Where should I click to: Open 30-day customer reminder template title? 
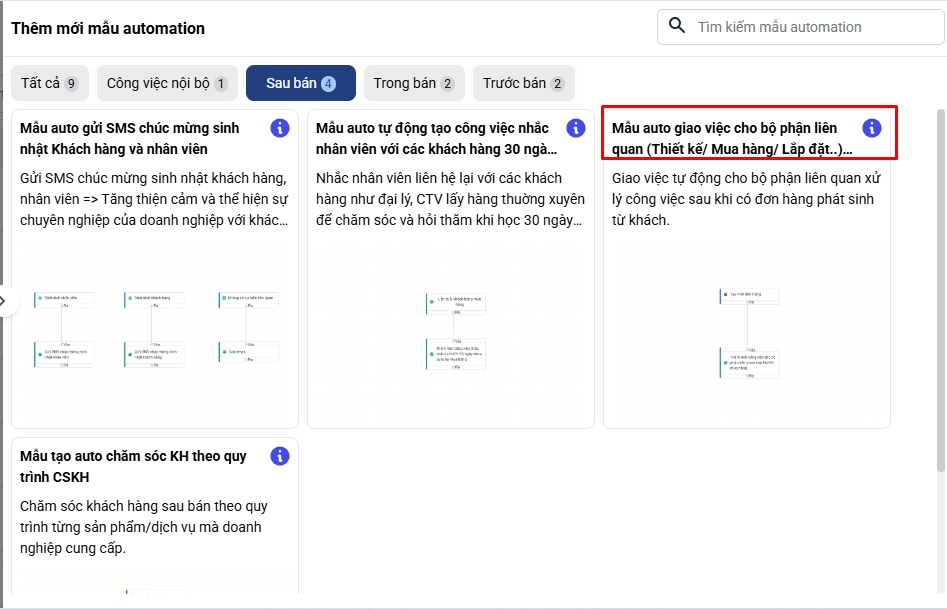coord(433,139)
